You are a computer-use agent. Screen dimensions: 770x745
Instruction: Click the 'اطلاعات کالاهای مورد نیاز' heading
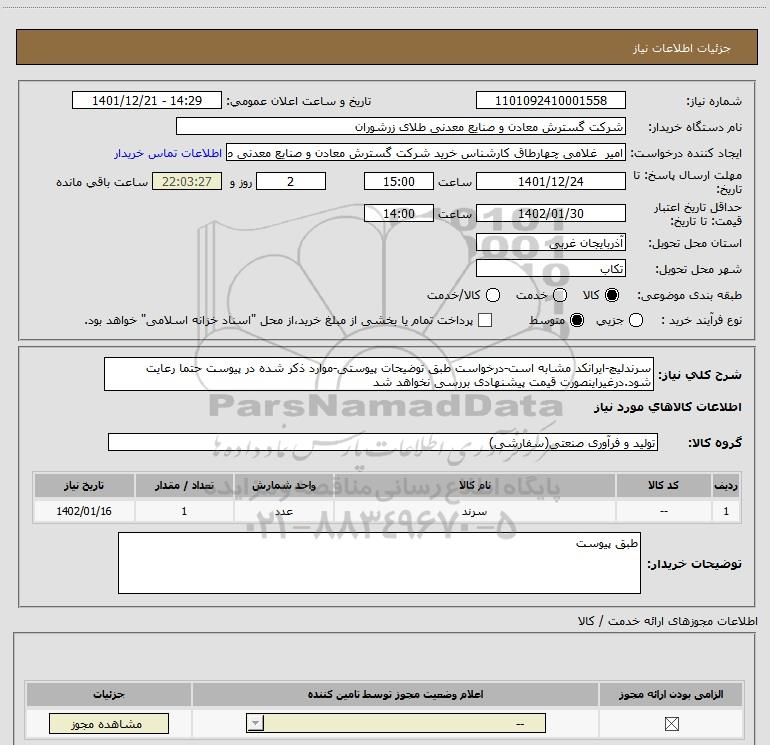click(668, 407)
